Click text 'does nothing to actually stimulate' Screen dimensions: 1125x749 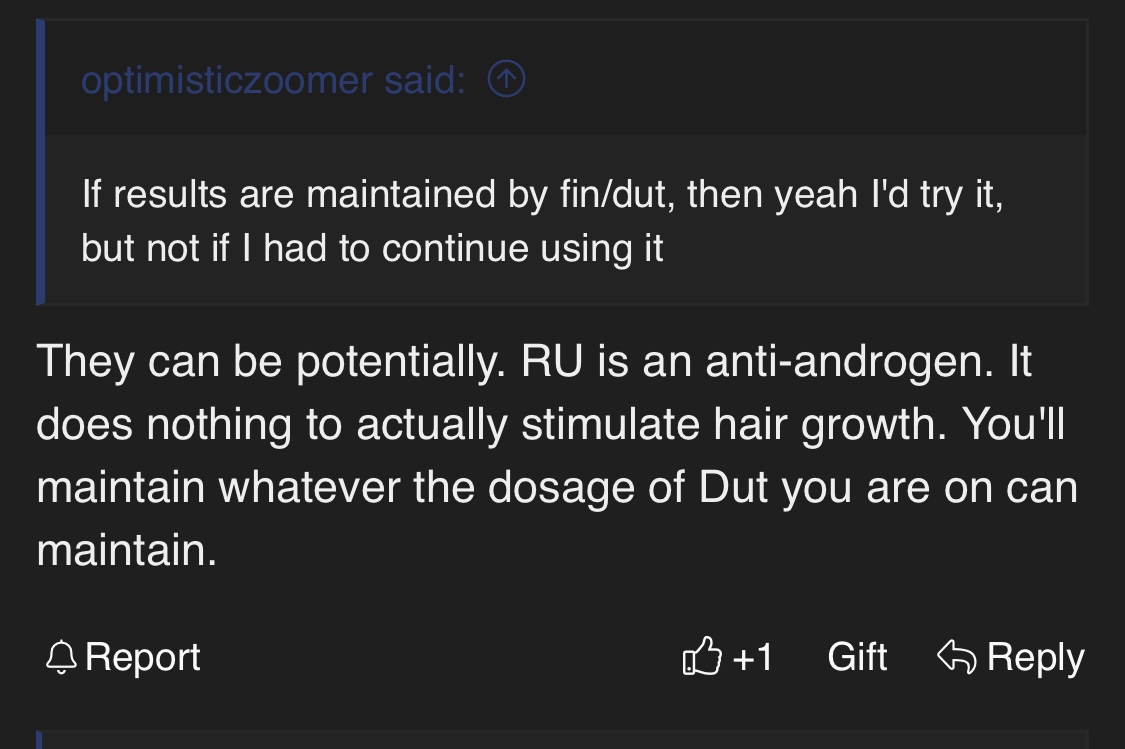[x=367, y=424]
